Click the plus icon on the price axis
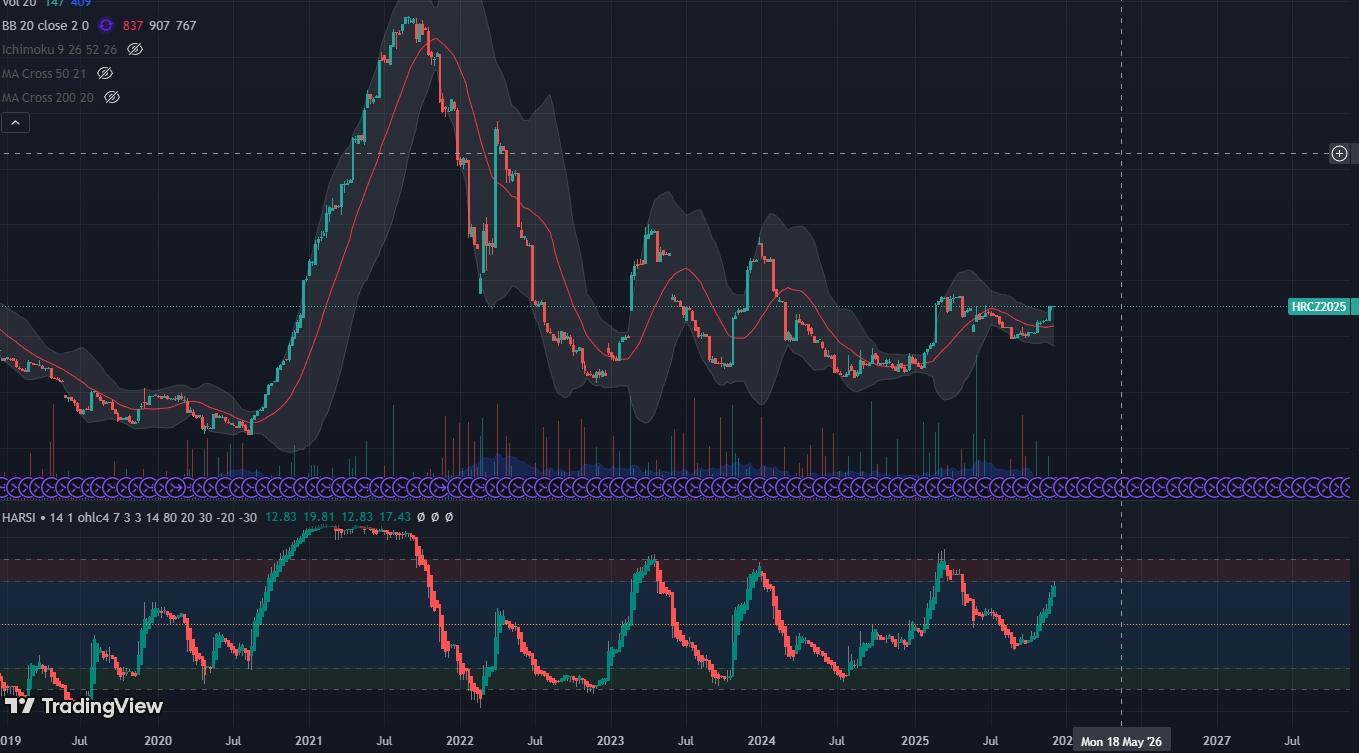This screenshot has height=753, width=1359. coord(1339,153)
